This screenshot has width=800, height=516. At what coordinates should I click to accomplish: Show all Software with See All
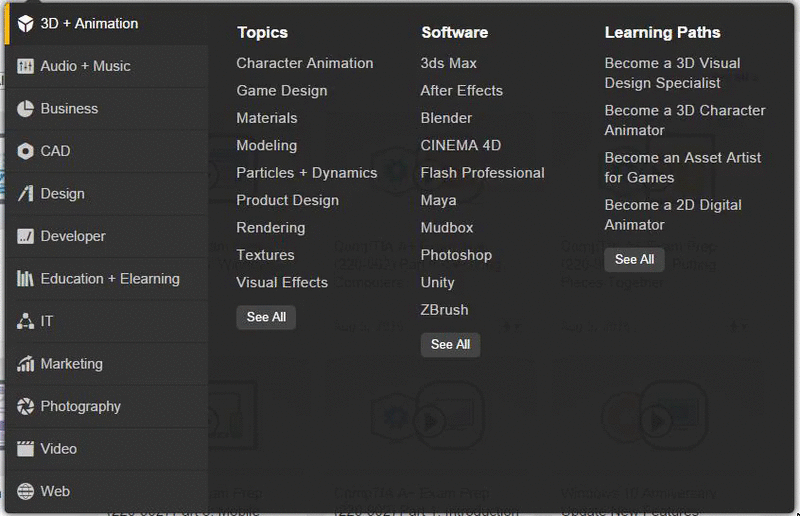coord(451,345)
